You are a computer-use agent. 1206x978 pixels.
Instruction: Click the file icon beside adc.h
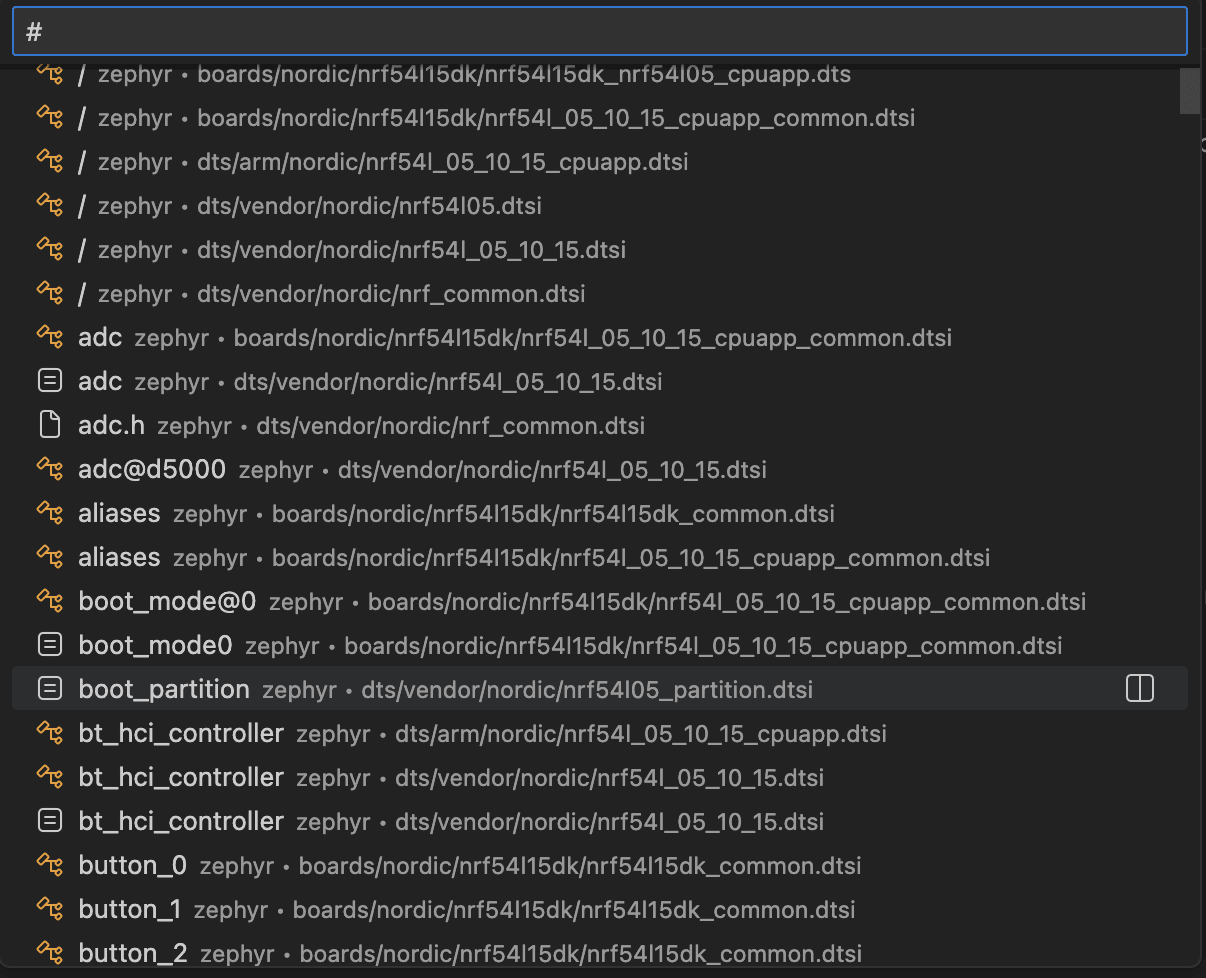(x=49, y=426)
